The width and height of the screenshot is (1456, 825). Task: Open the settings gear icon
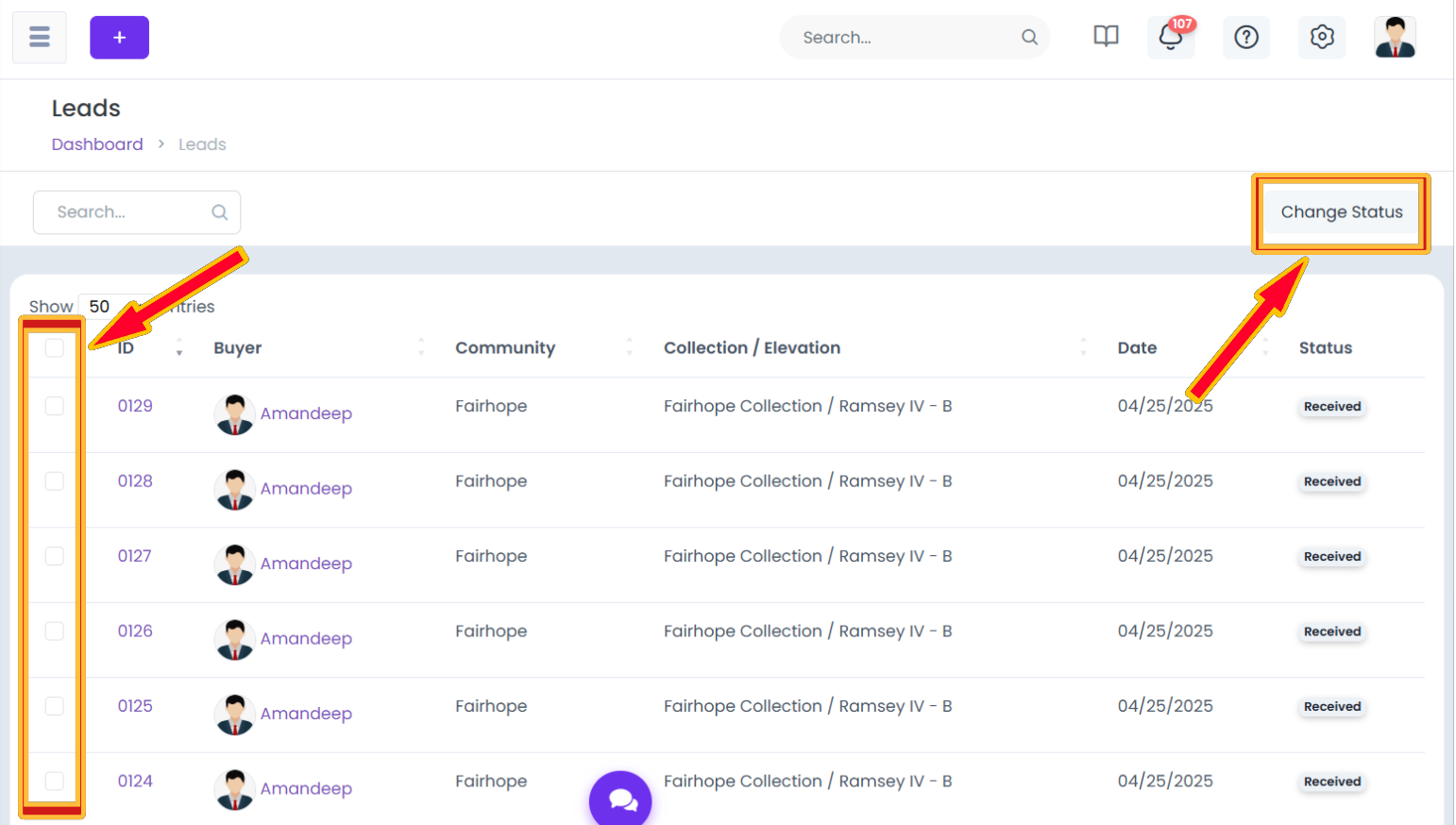pos(1322,37)
